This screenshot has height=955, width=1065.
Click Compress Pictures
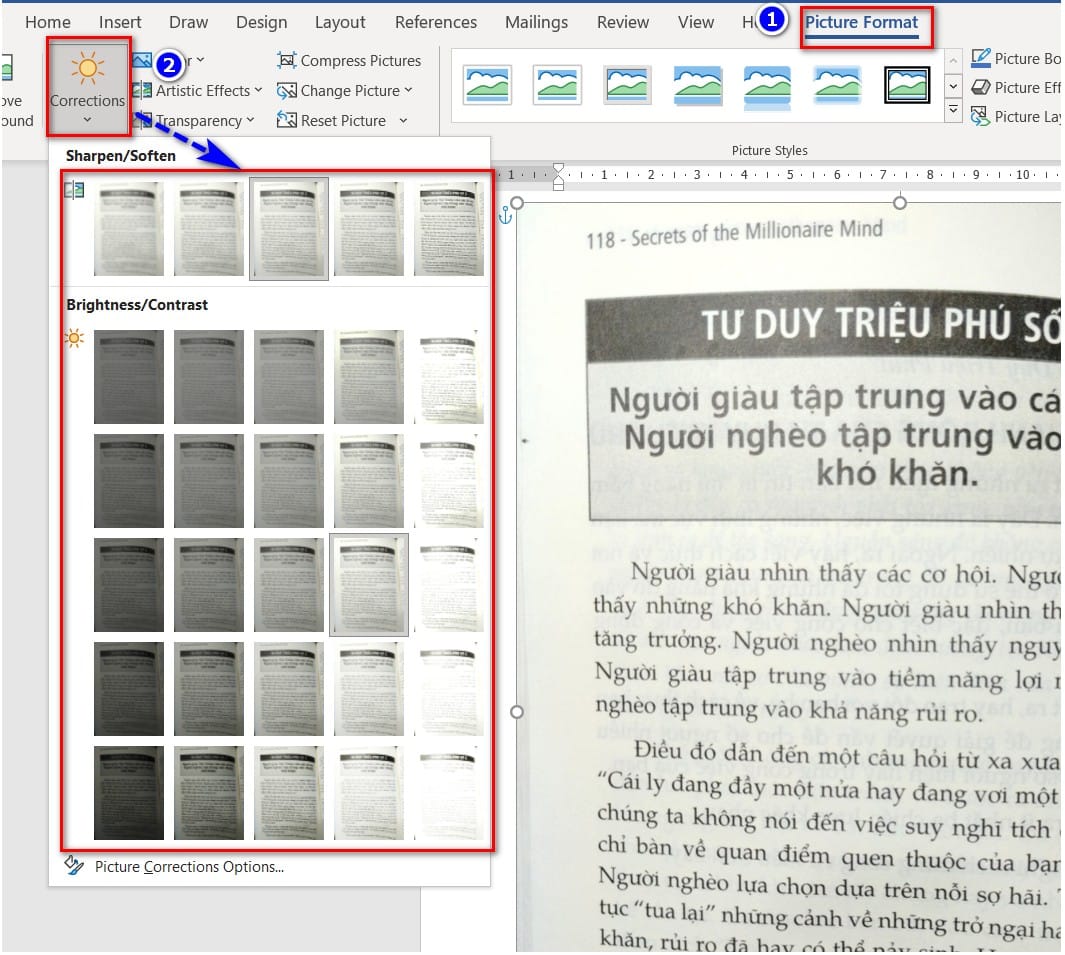349,60
